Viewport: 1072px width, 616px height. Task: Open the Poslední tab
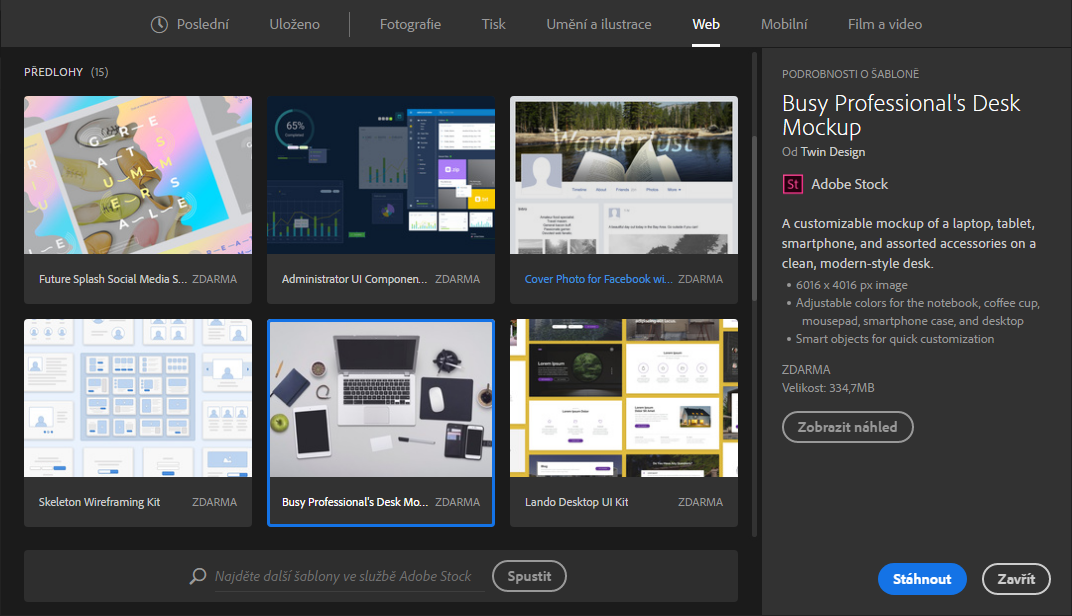click(x=202, y=25)
